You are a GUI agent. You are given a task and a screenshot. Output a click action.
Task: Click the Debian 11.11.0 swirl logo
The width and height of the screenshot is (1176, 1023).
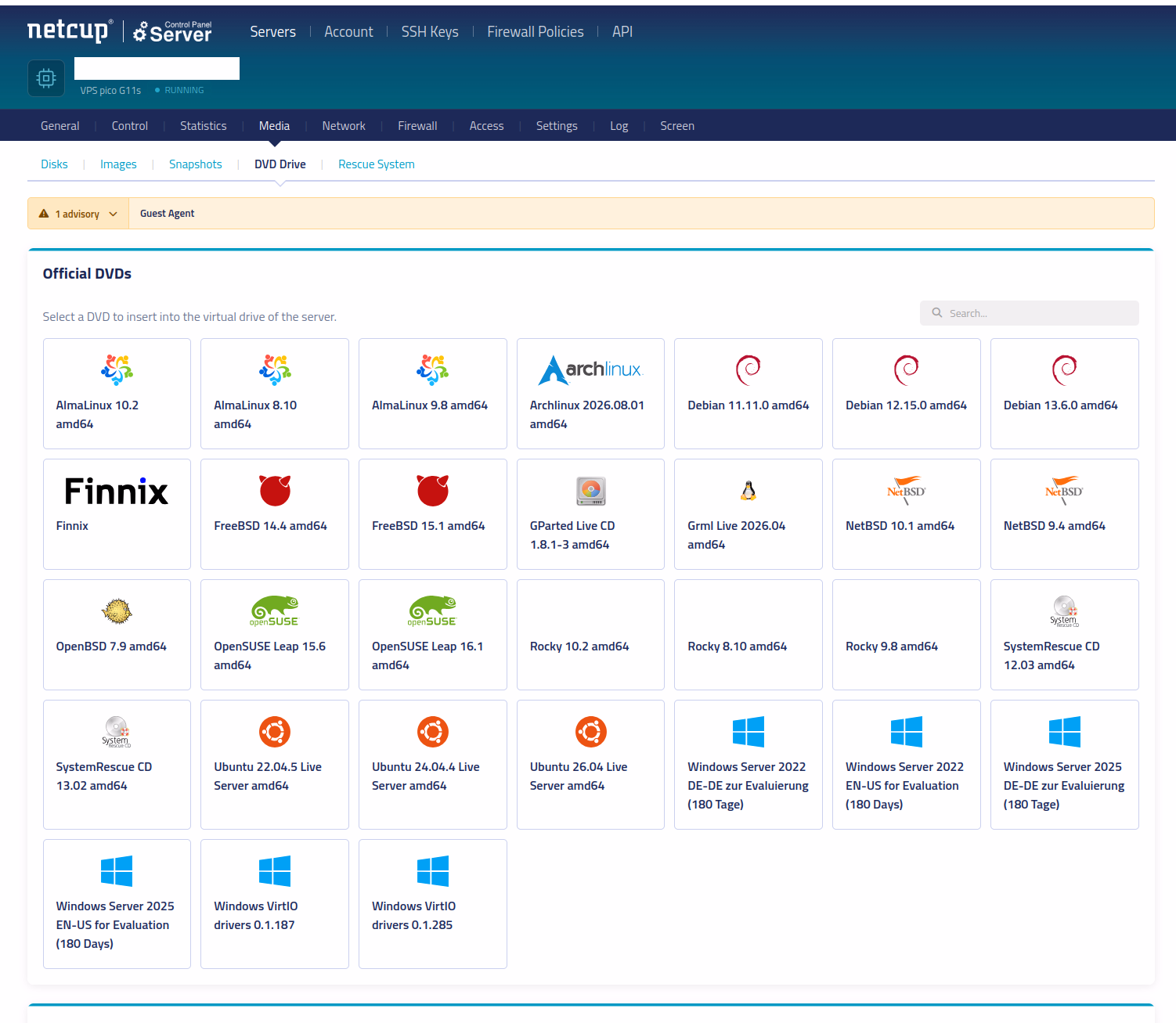coord(749,370)
